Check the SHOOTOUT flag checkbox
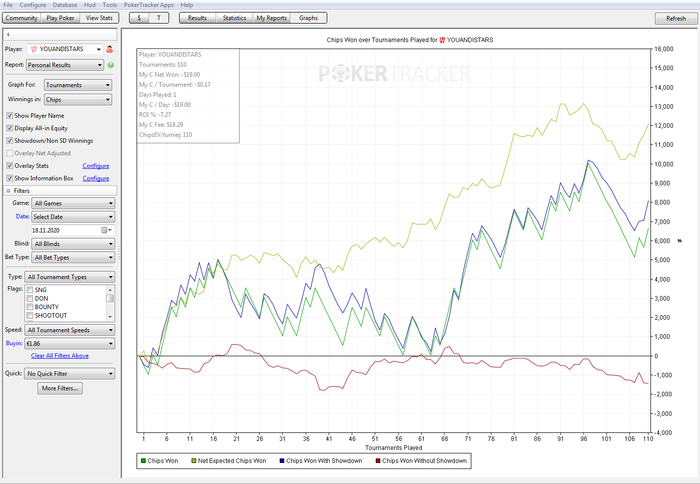 pyautogui.click(x=30, y=316)
